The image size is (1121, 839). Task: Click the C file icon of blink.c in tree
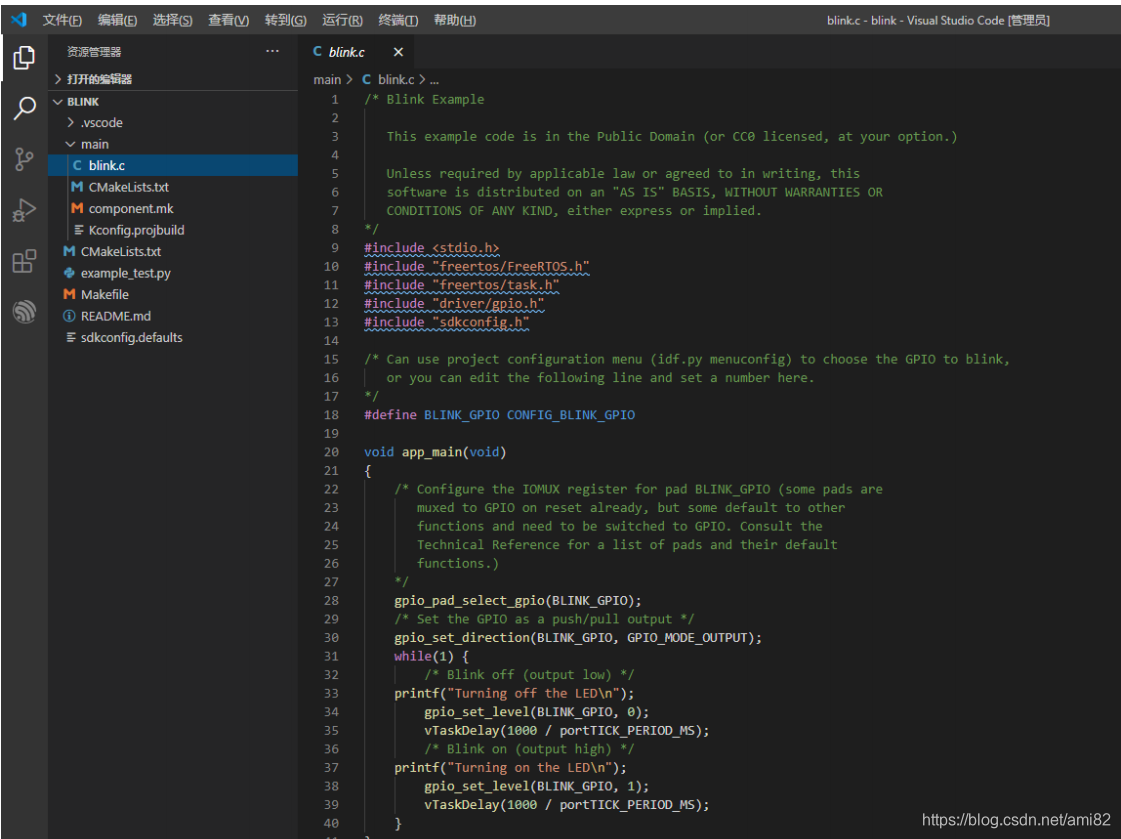77,166
